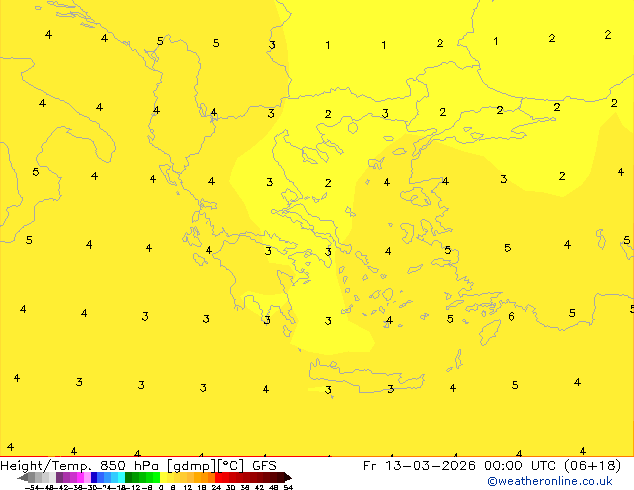This screenshot has width=634, height=490.
Task: Click the grey left arrow end of the color scale
Action: click(23, 478)
